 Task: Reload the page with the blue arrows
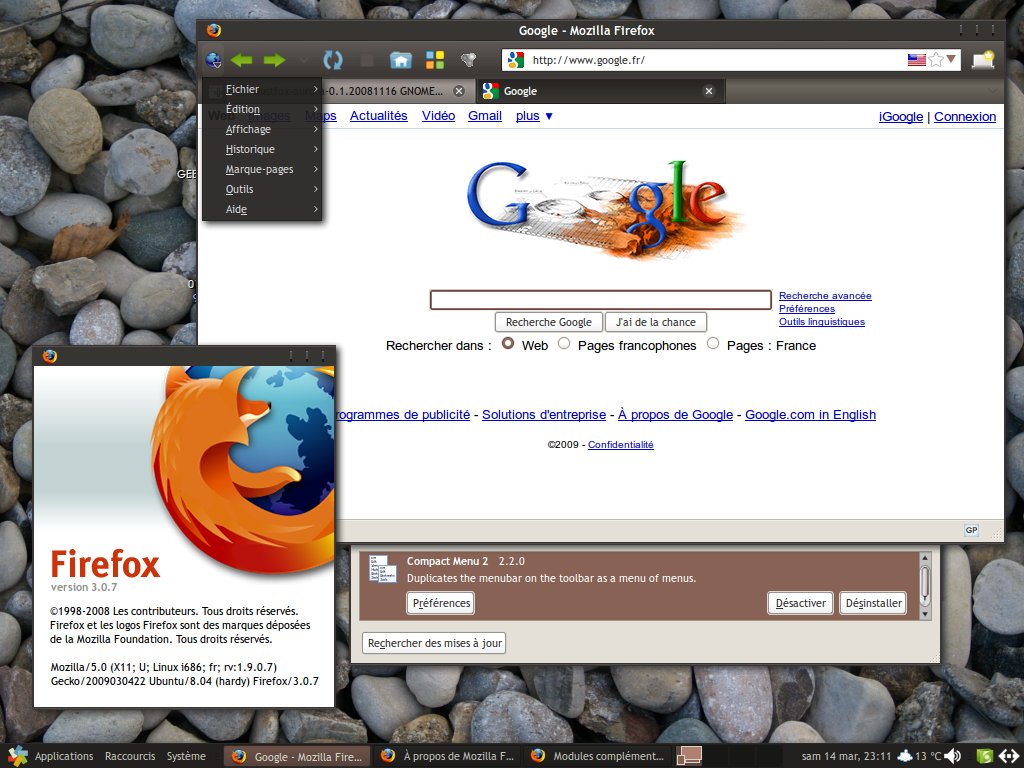point(333,60)
